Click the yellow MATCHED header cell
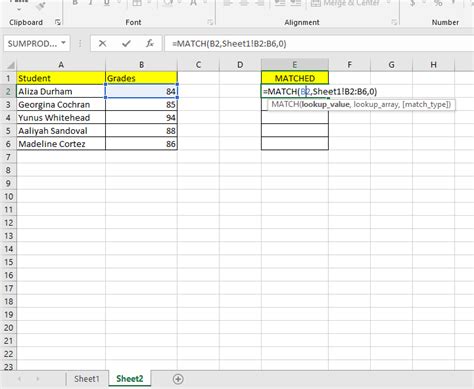 (x=295, y=78)
